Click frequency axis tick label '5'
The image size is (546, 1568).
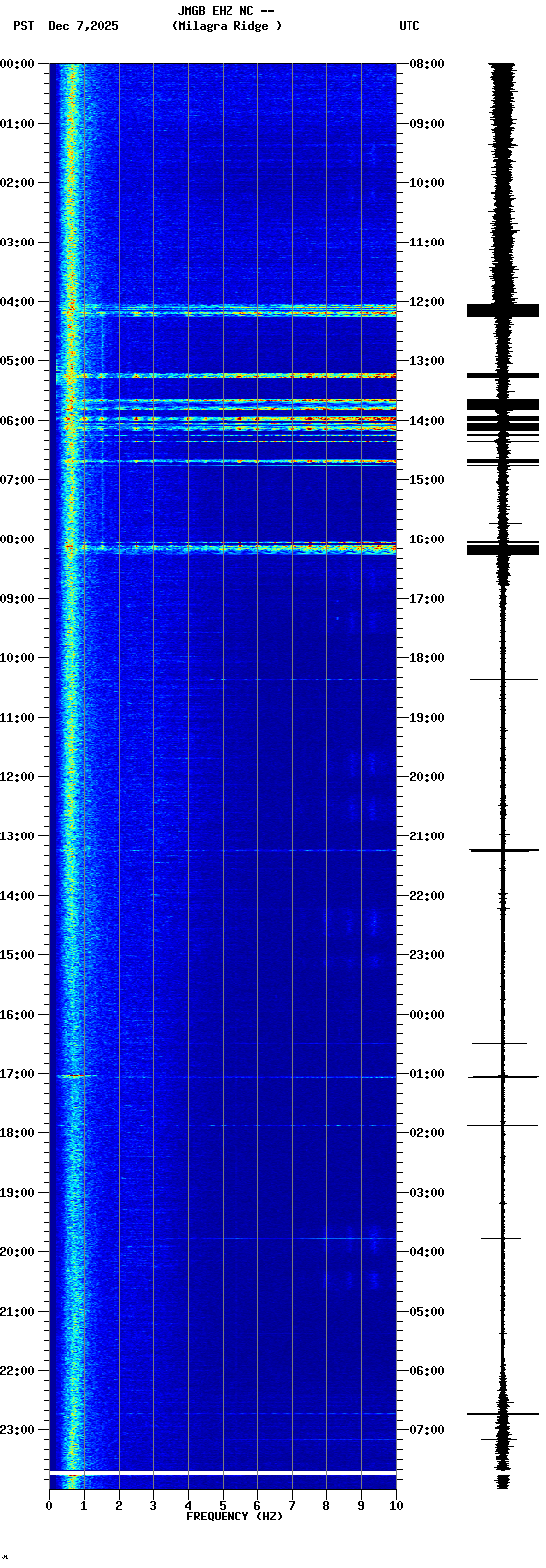pyautogui.click(x=223, y=1506)
